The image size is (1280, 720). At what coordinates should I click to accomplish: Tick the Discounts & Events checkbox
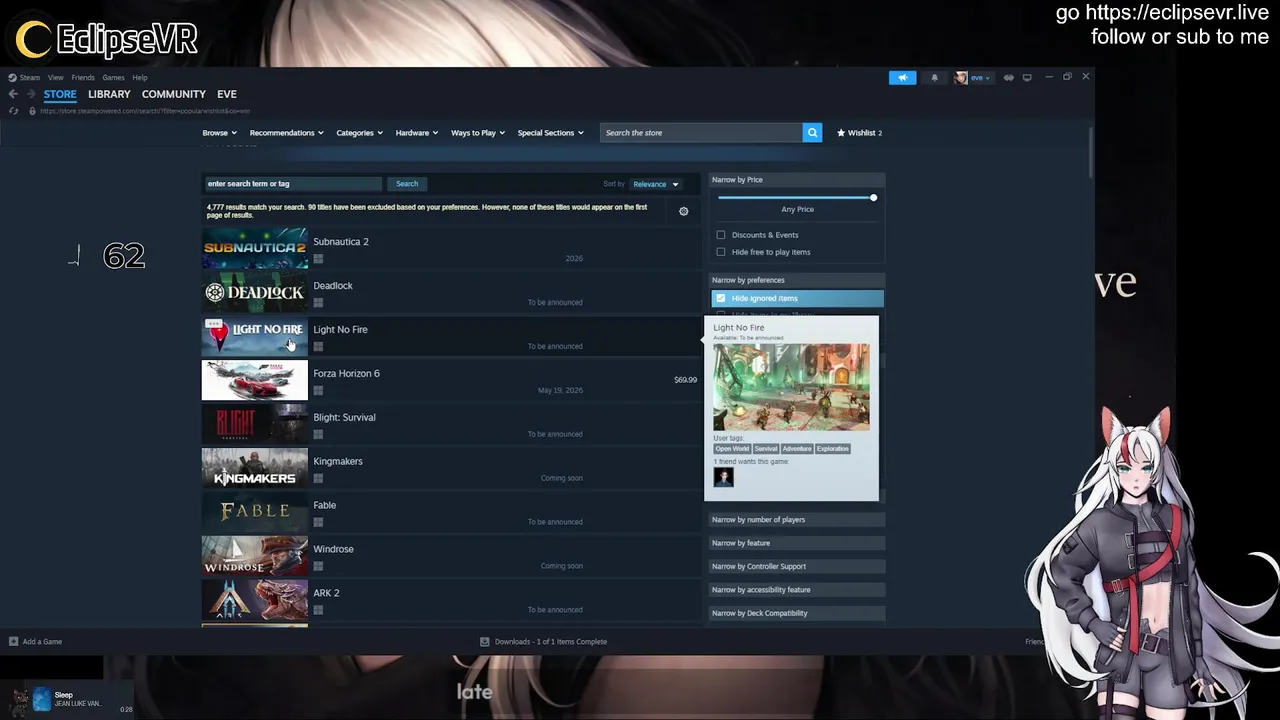pos(721,235)
